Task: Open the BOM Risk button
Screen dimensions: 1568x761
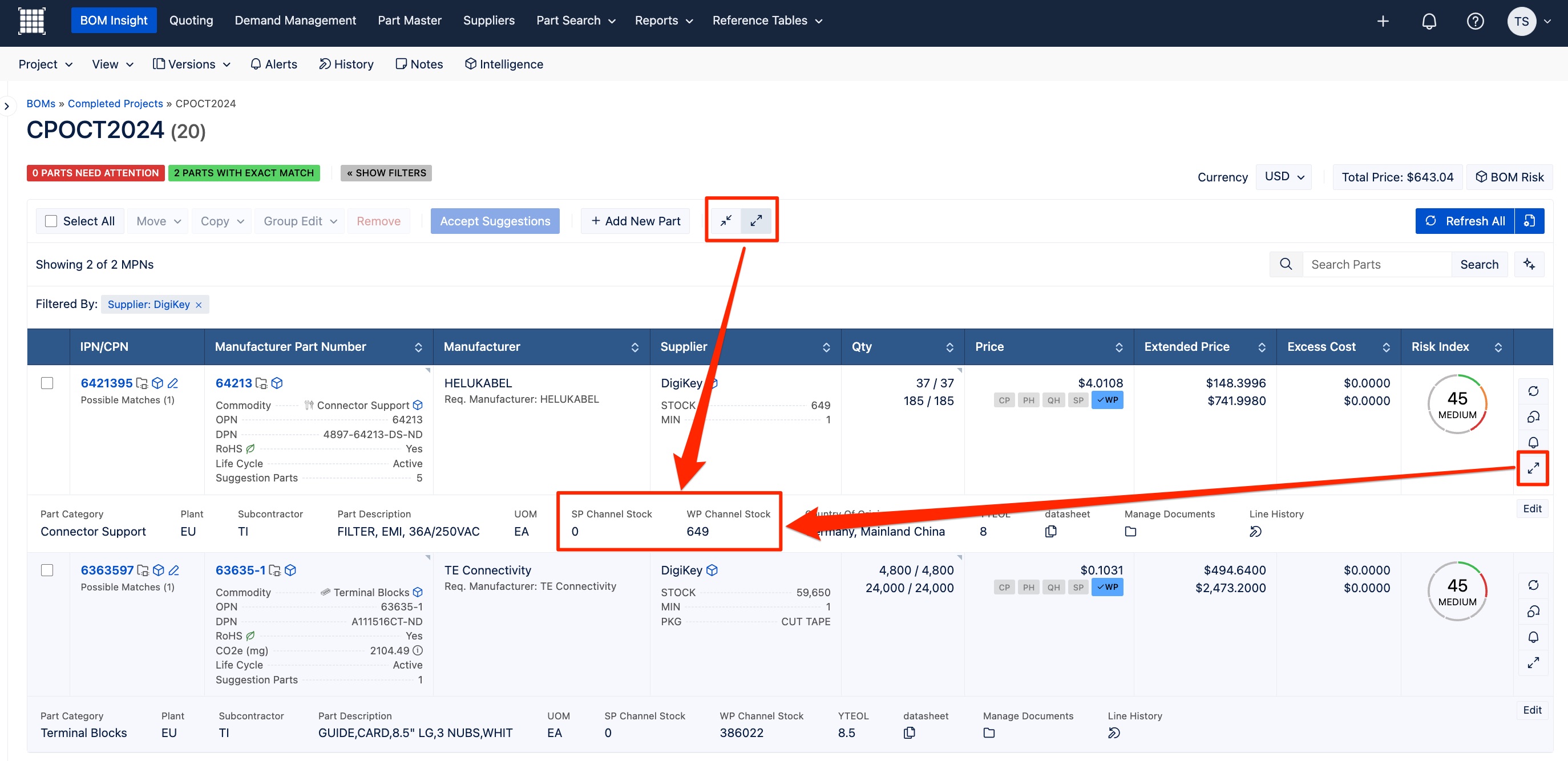Action: click(x=1510, y=177)
